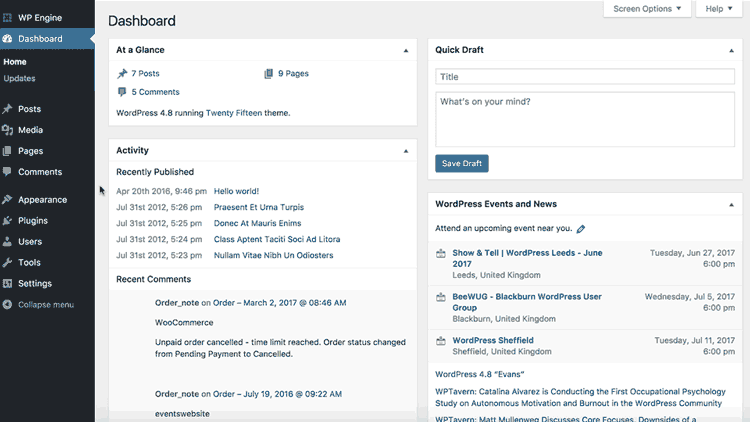Click the pages icon beside 9 Pages
The width and height of the screenshot is (750, 422).
(x=268, y=73)
